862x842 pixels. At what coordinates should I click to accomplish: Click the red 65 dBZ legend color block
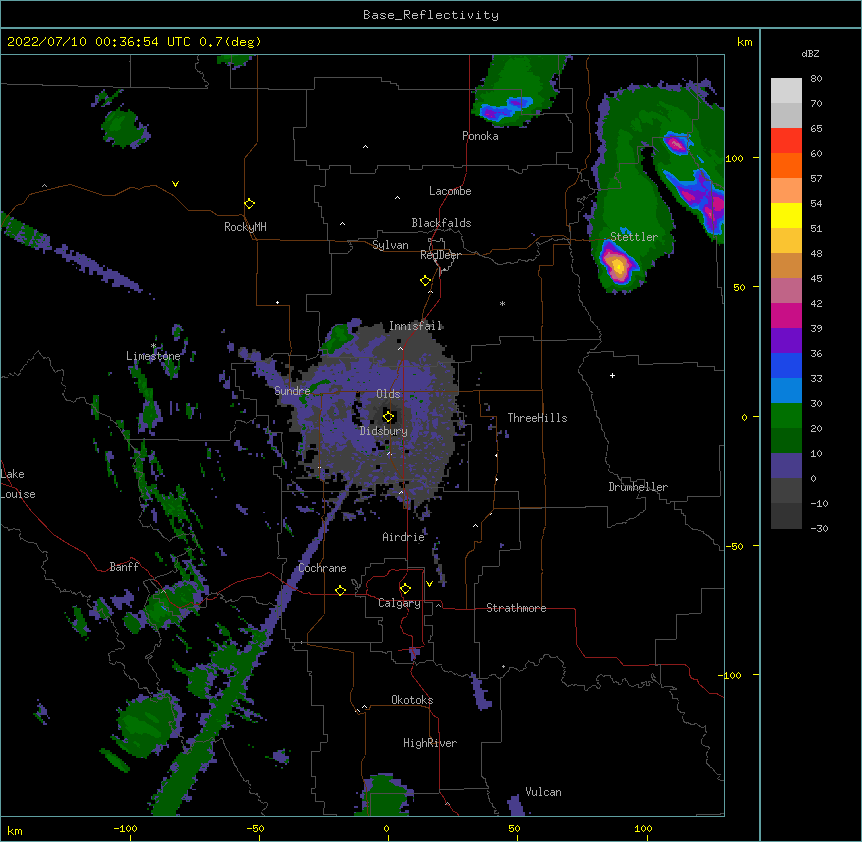click(x=786, y=140)
